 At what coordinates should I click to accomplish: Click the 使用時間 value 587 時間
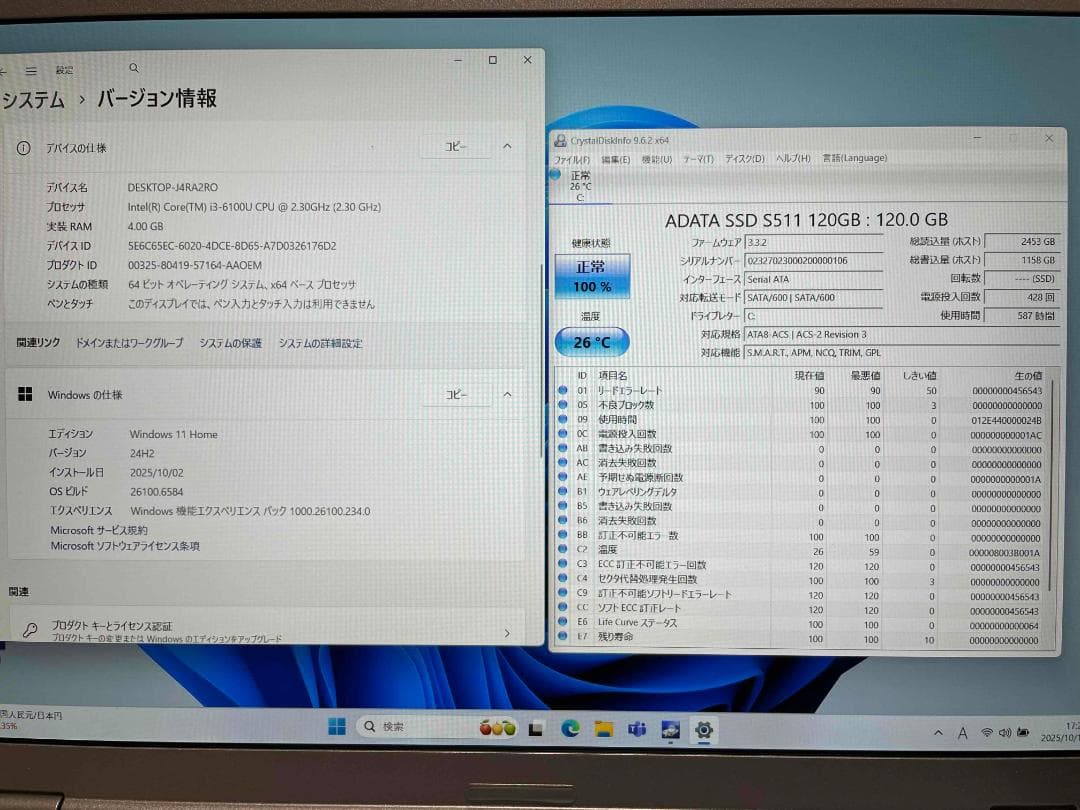[1022, 315]
